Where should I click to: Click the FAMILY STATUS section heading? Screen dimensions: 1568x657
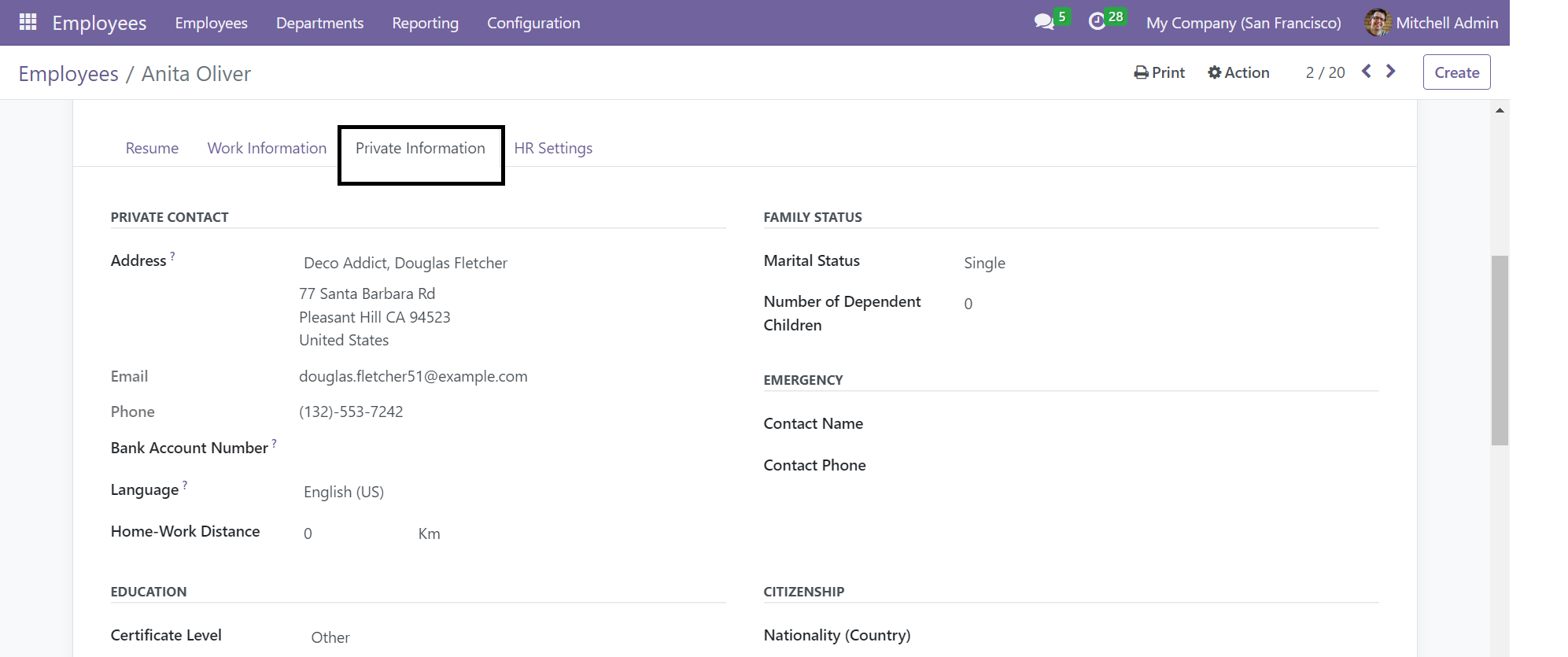[x=813, y=217]
